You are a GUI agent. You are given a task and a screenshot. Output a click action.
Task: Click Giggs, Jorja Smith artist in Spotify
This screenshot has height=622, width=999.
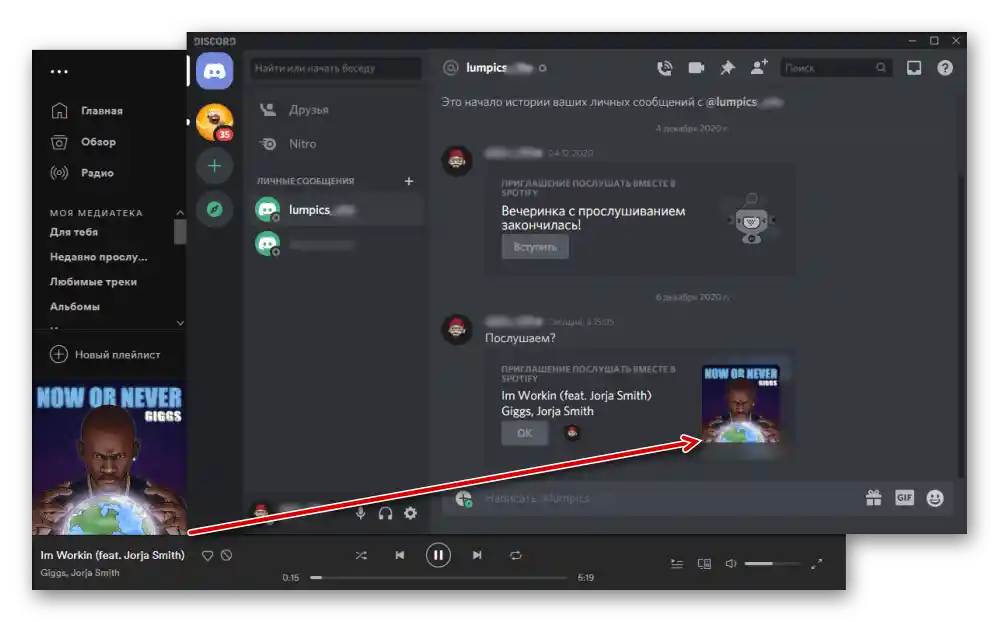80,572
